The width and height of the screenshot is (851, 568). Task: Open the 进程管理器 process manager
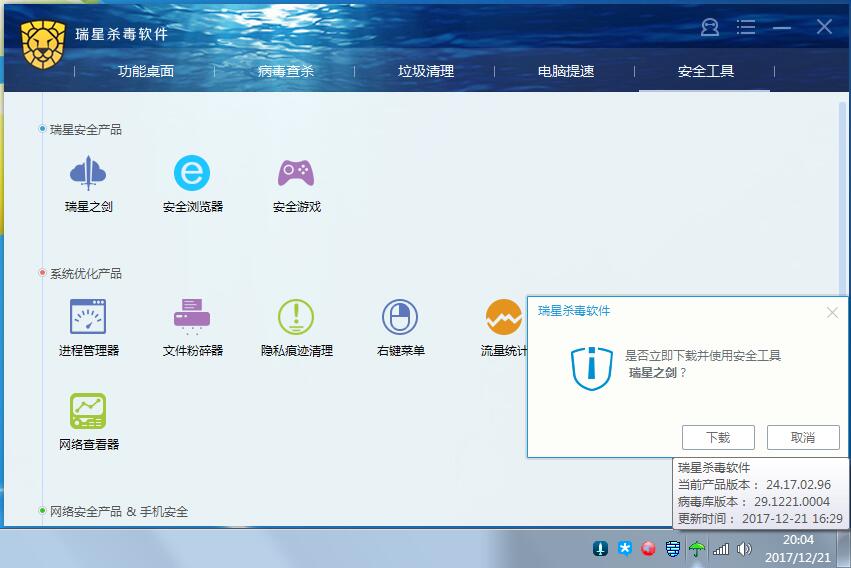click(x=88, y=316)
